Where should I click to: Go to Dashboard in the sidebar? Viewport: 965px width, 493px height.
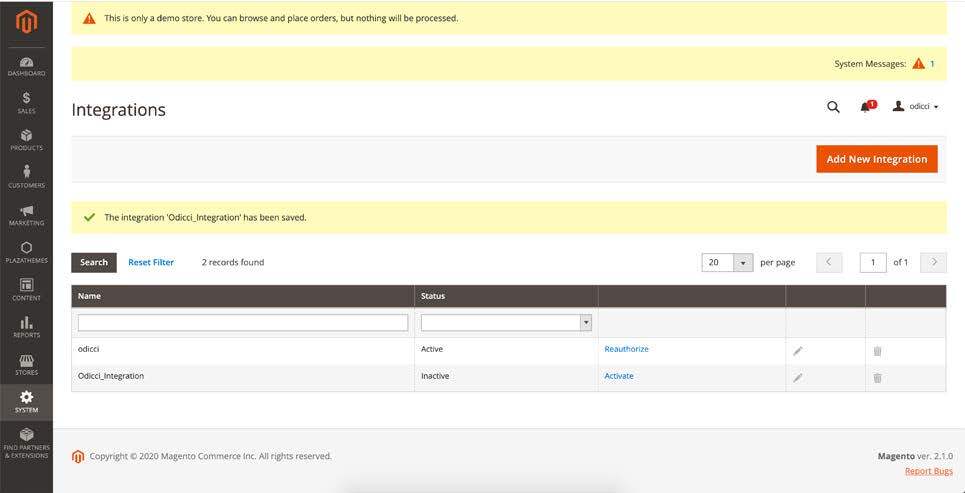point(26,66)
